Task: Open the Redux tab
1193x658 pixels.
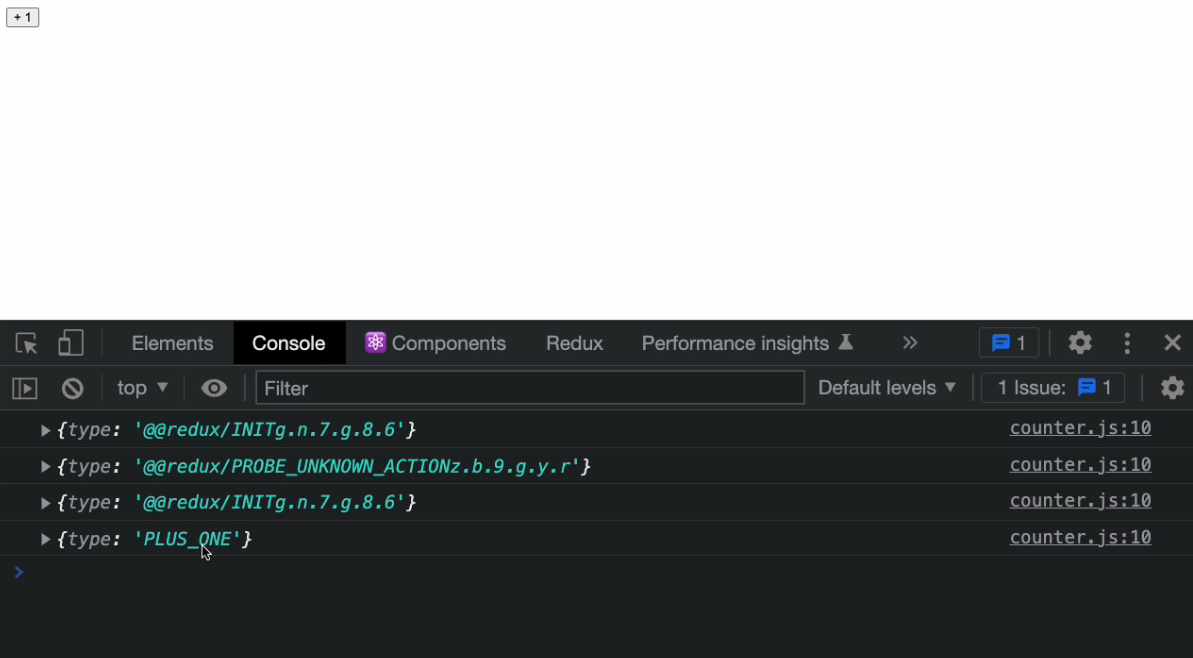Action: tap(574, 343)
